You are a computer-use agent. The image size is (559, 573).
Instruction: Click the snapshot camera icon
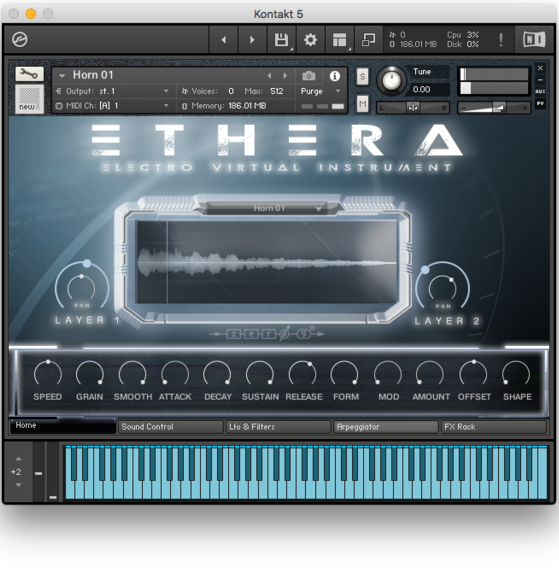tap(309, 76)
